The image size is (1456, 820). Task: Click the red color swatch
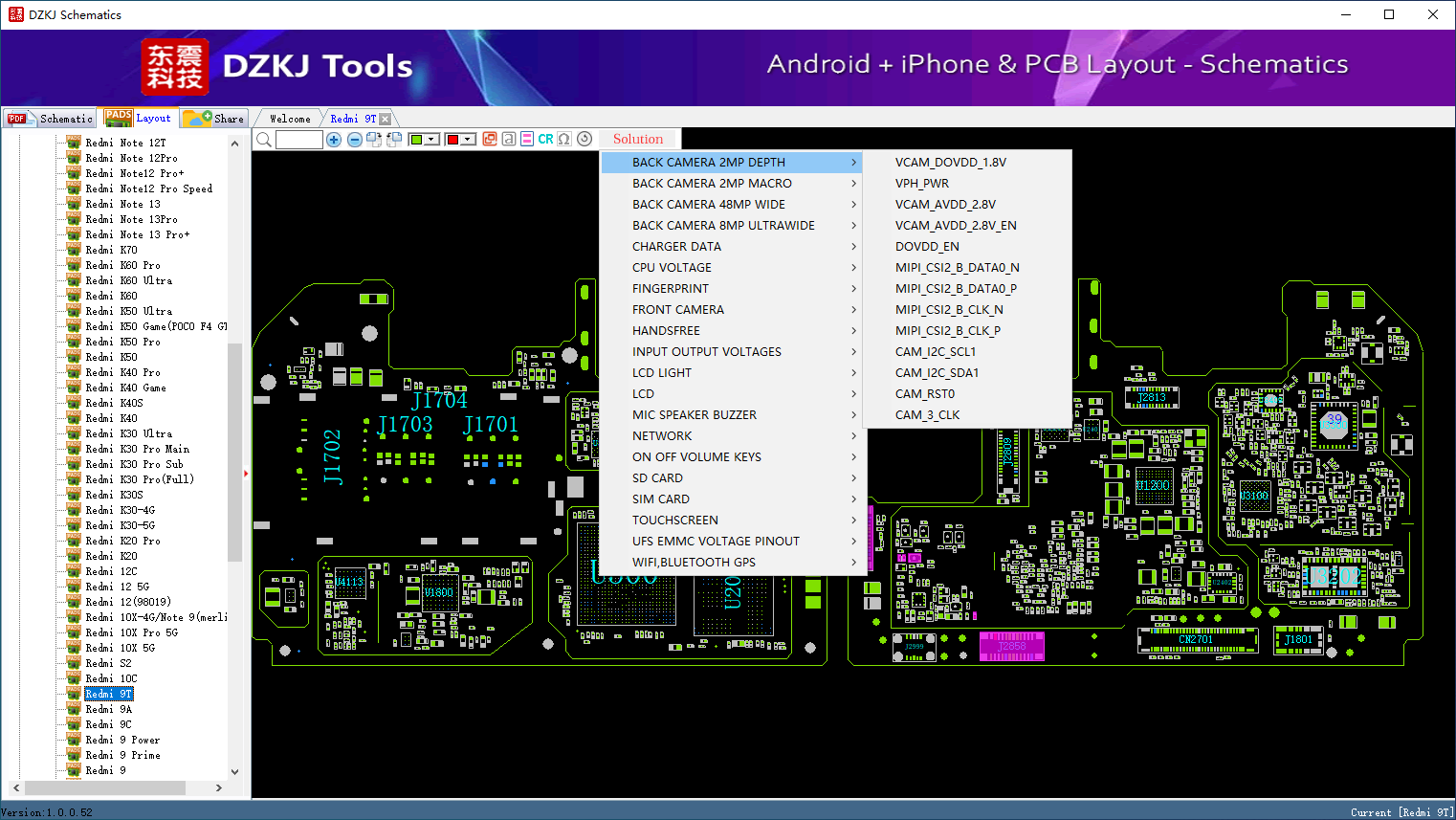(452, 140)
